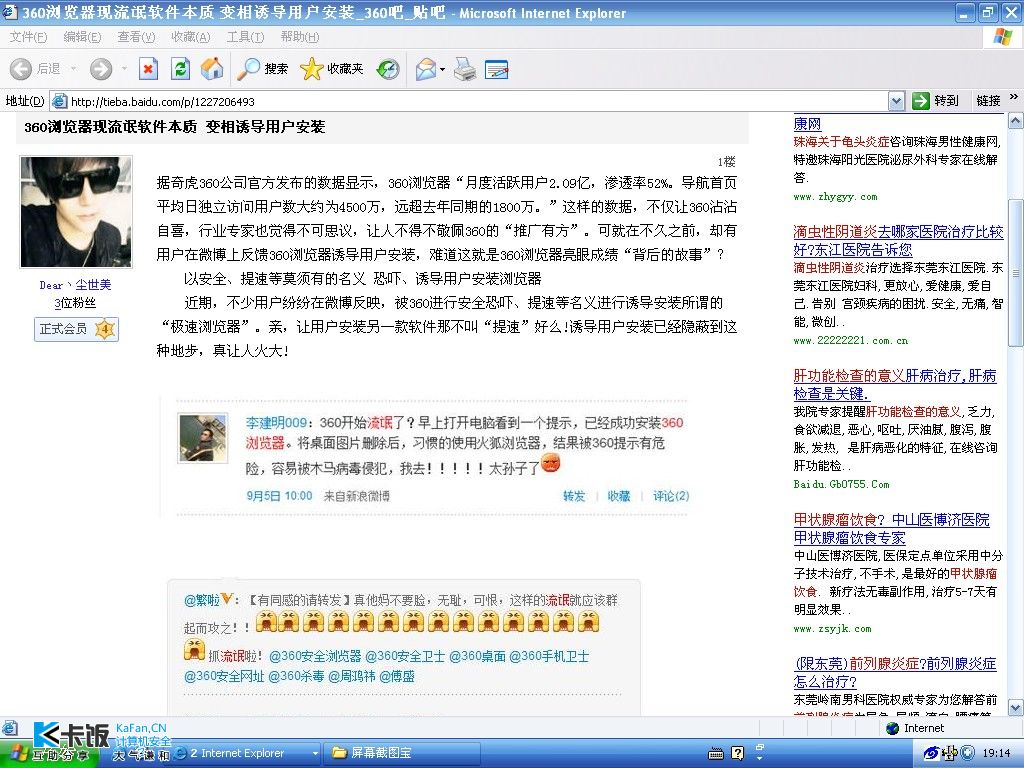The height and width of the screenshot is (768, 1024).
Task: Open the Search (搜索) toolbar button
Action: (x=262, y=69)
